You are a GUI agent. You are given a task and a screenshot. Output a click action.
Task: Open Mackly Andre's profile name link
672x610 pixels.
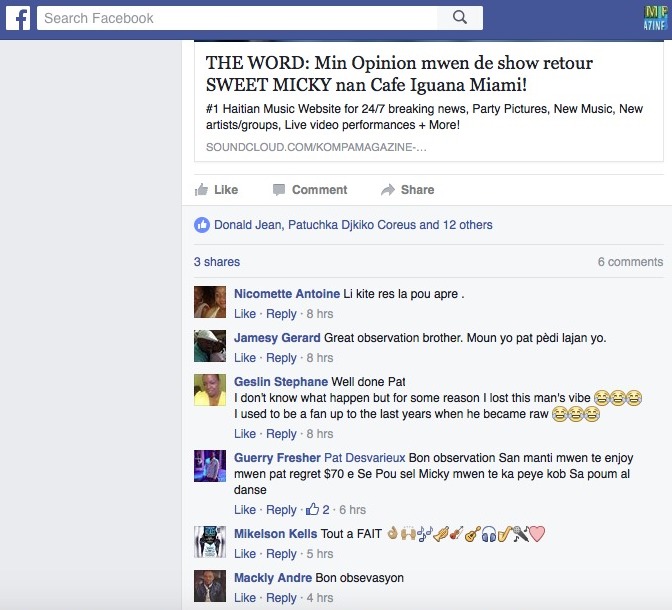click(x=273, y=578)
